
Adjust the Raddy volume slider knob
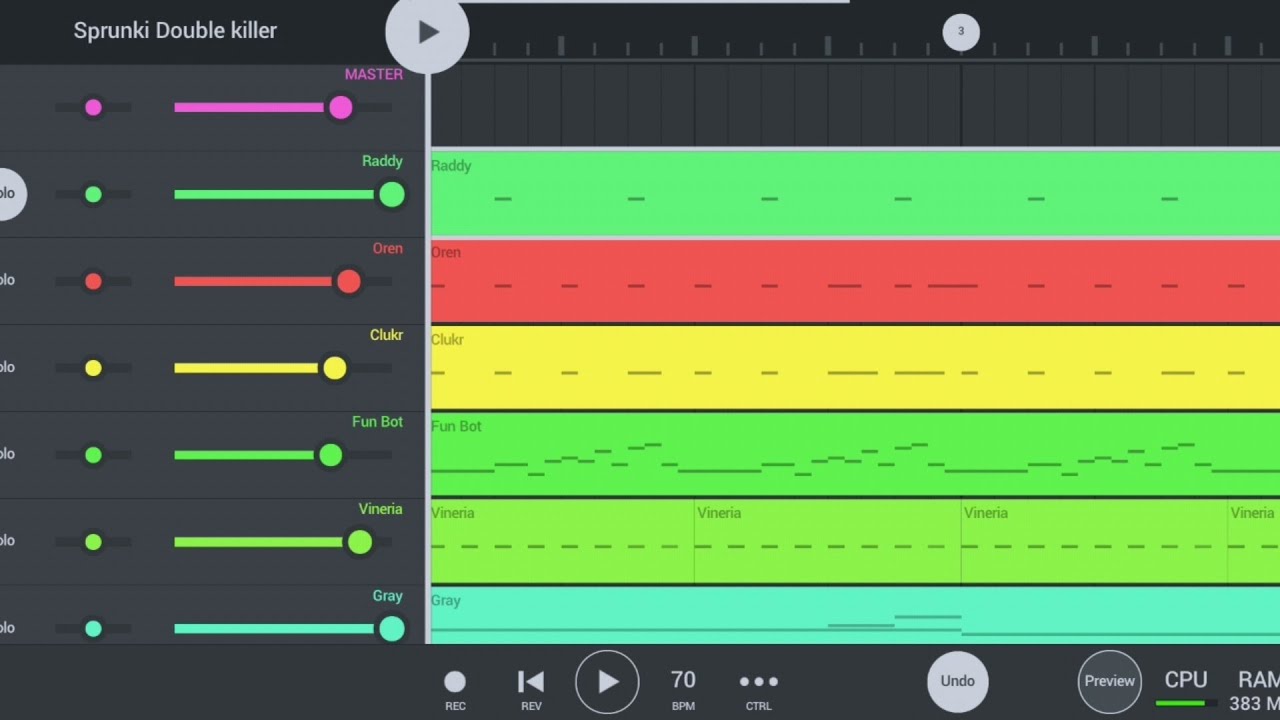[x=392, y=195]
